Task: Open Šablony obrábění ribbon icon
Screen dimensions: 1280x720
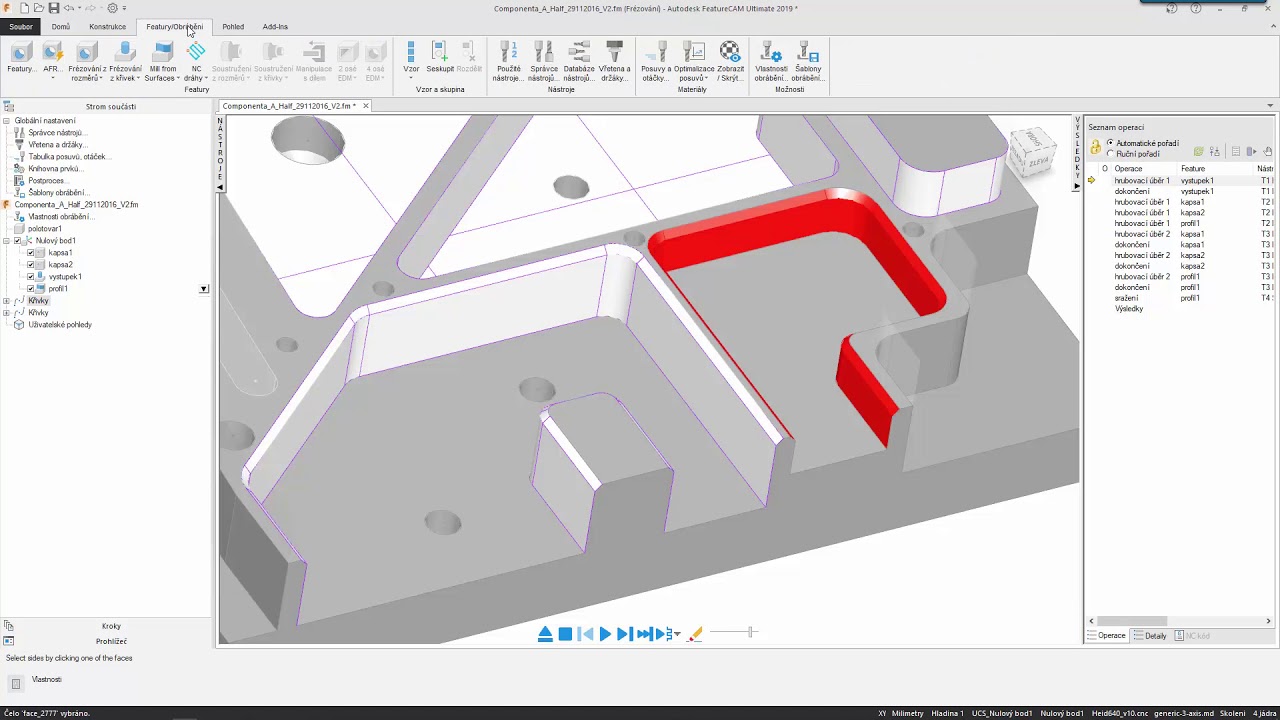Action: pos(808,60)
